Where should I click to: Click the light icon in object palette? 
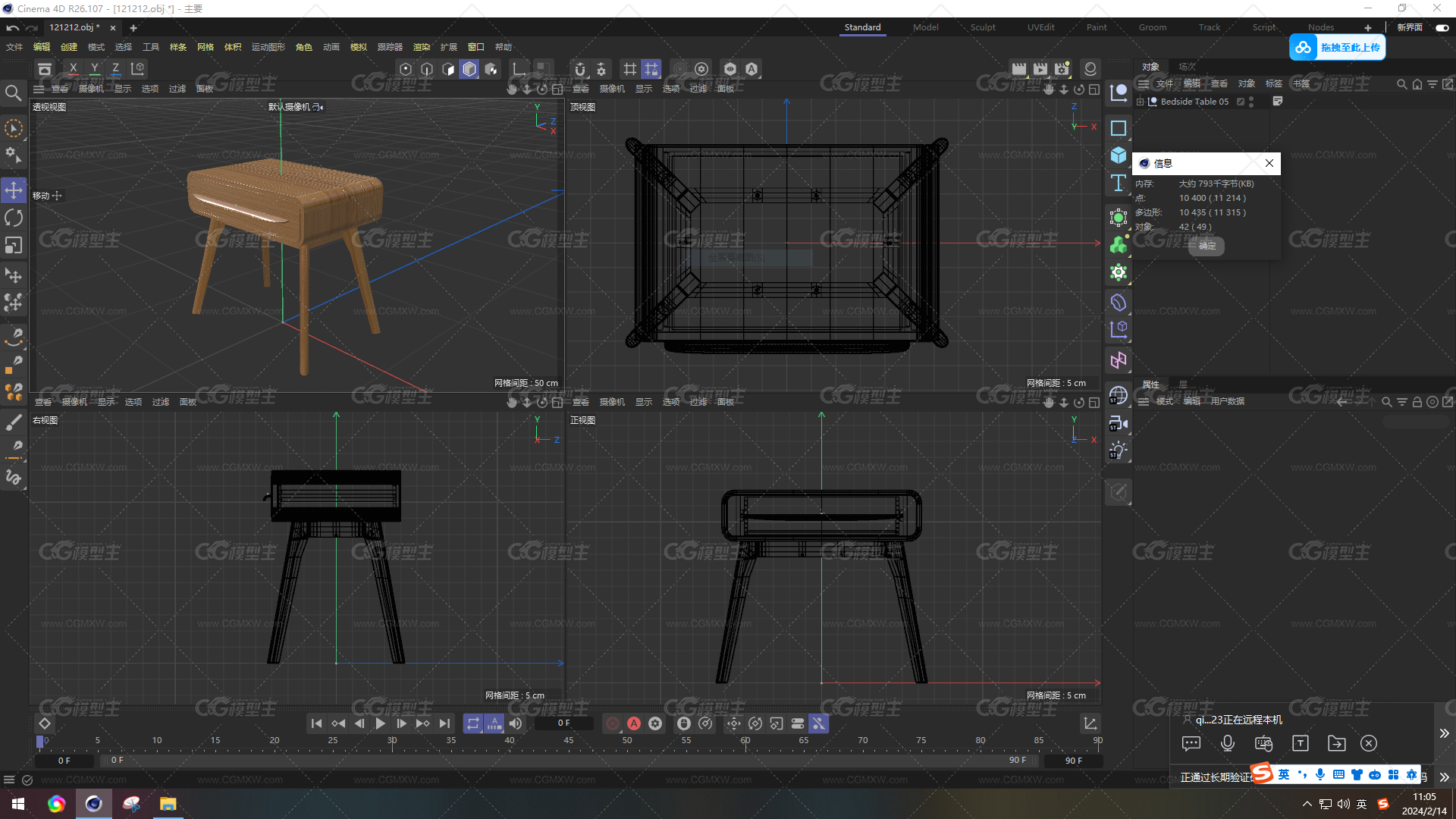[1119, 450]
